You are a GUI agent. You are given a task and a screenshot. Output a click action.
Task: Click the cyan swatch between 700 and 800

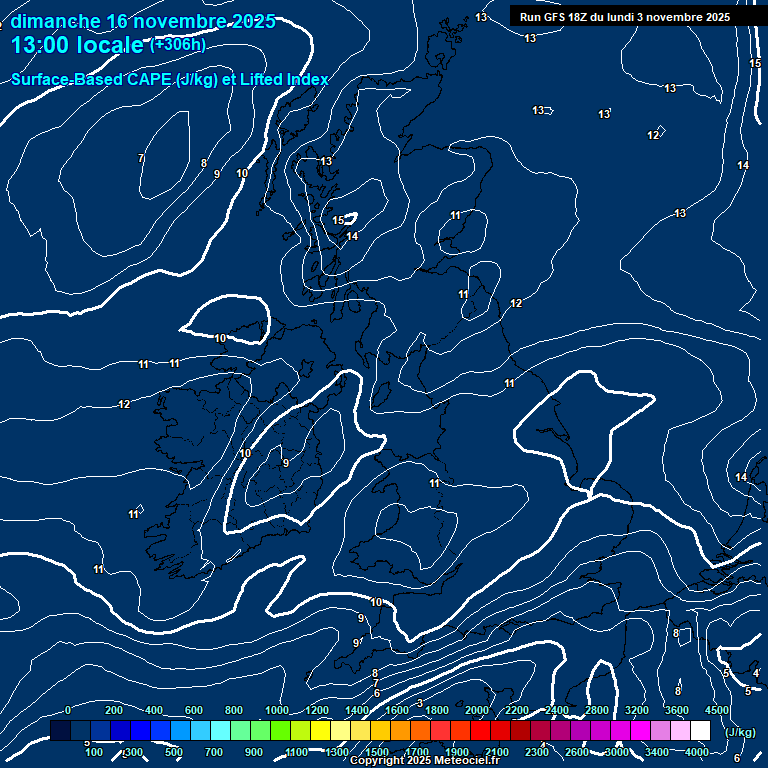[x=220, y=730]
